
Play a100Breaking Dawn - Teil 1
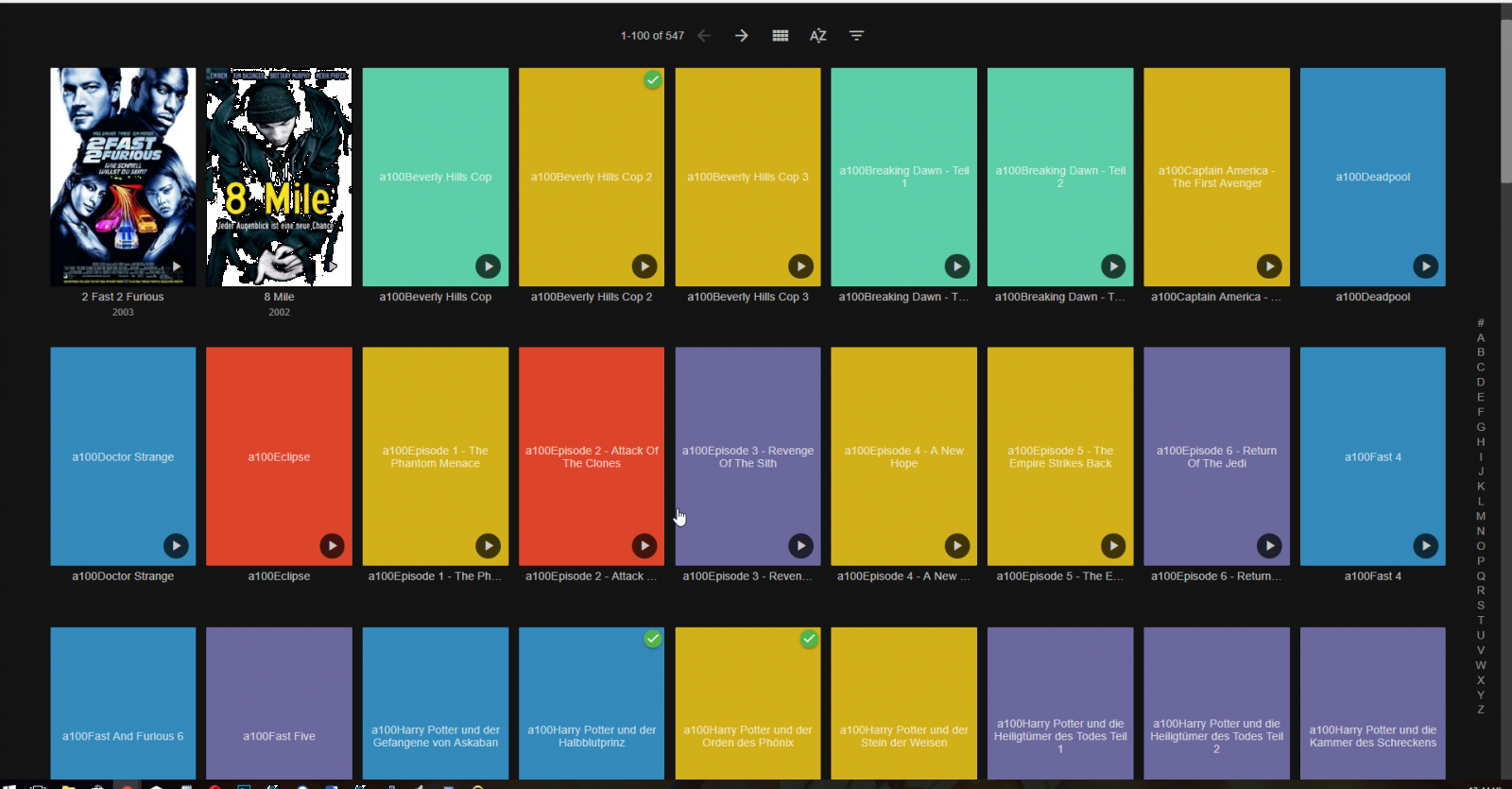tap(957, 266)
